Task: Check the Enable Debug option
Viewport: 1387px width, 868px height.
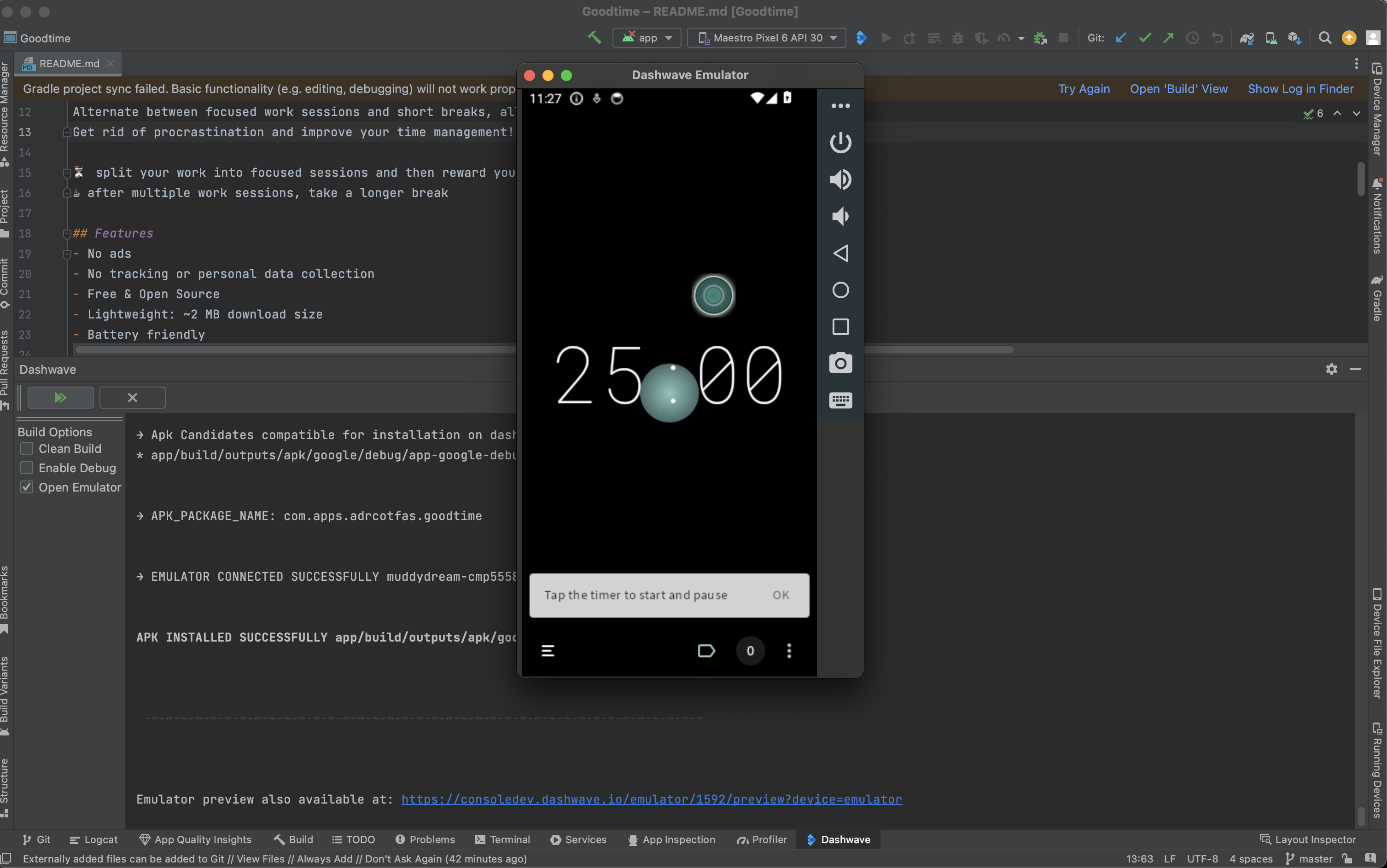Action: point(27,468)
